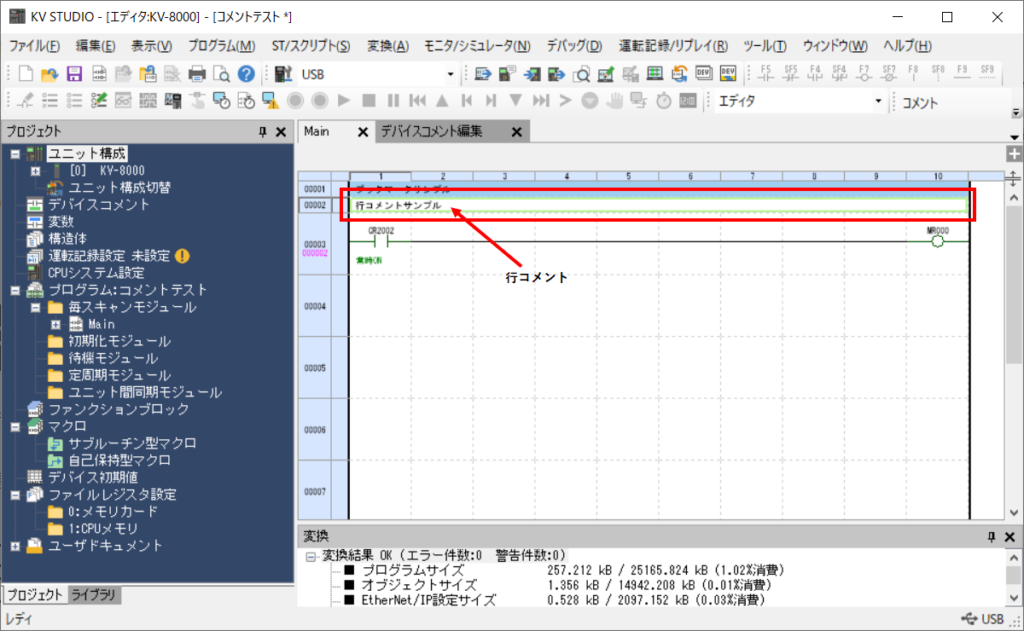1024x631 pixels.
Task: Open the USB communication dropdown
Action: pyautogui.click(x=452, y=74)
